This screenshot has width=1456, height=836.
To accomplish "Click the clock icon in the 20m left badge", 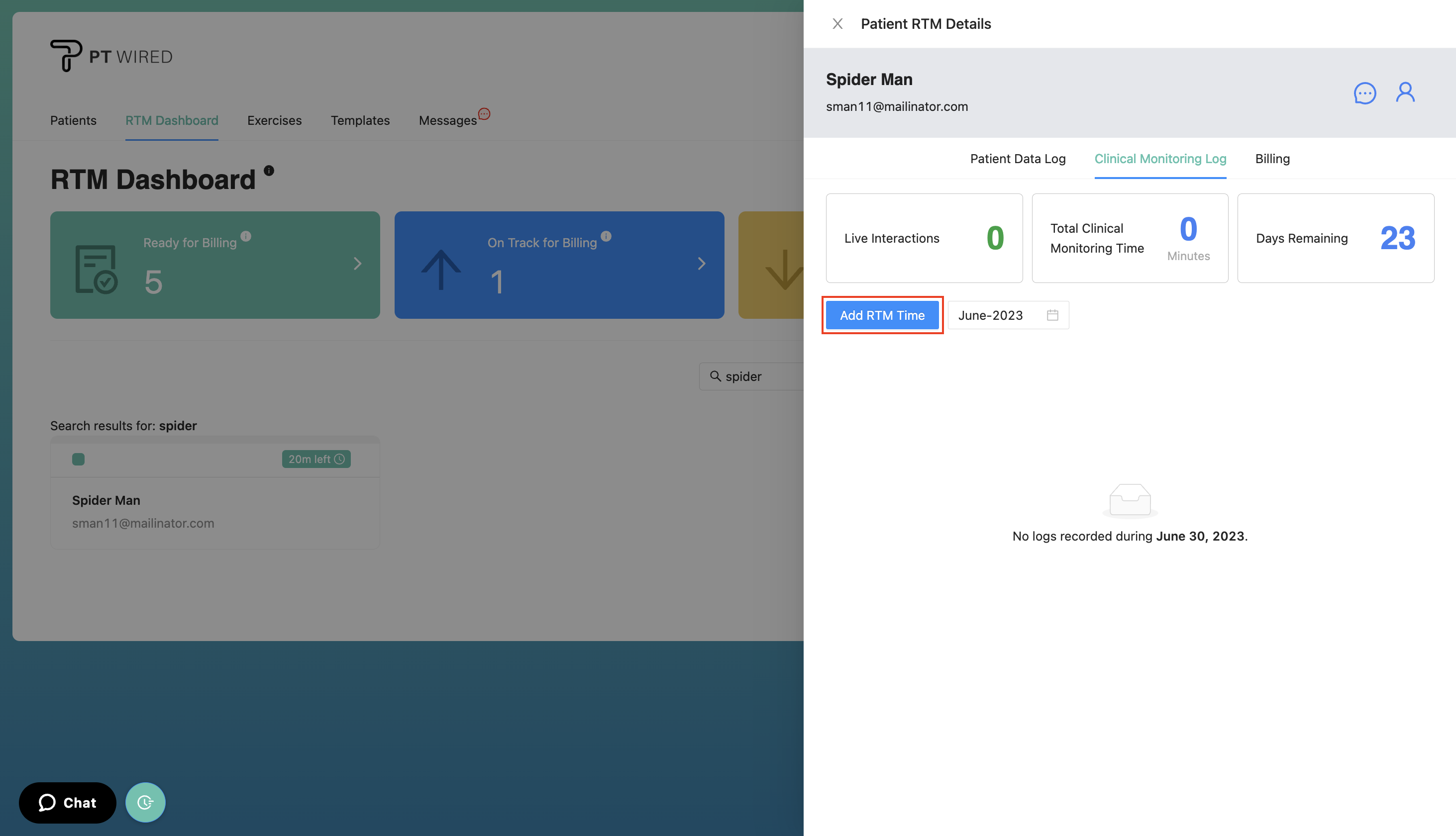I will [339, 459].
